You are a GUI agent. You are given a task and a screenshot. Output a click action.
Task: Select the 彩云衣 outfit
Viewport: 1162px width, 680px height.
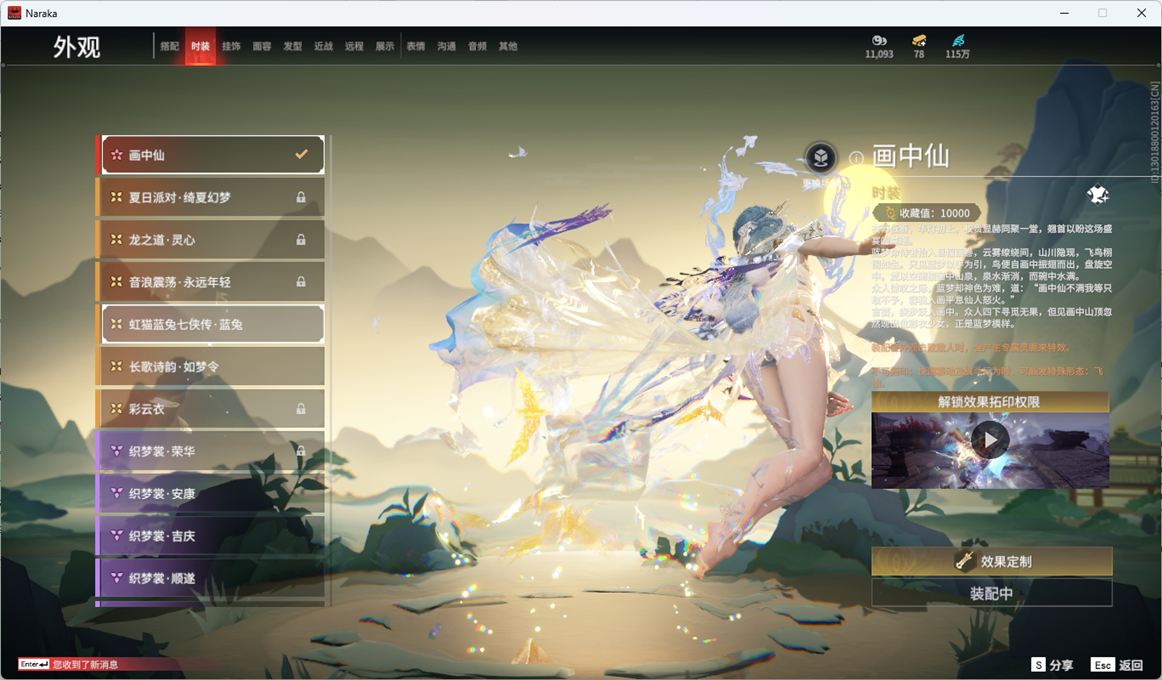(210, 408)
